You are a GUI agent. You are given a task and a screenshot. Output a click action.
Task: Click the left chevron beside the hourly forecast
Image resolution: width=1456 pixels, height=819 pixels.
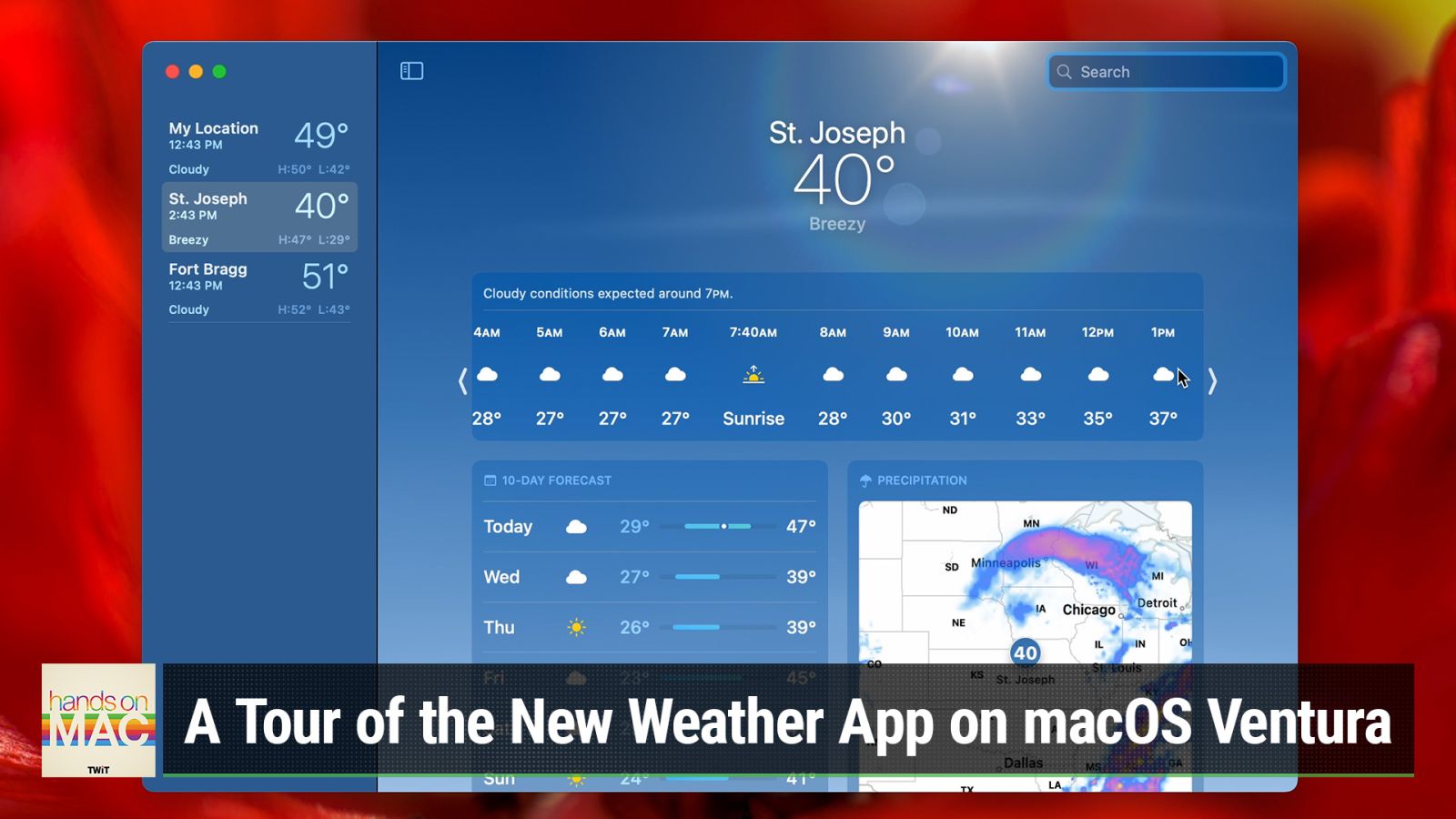(x=461, y=380)
